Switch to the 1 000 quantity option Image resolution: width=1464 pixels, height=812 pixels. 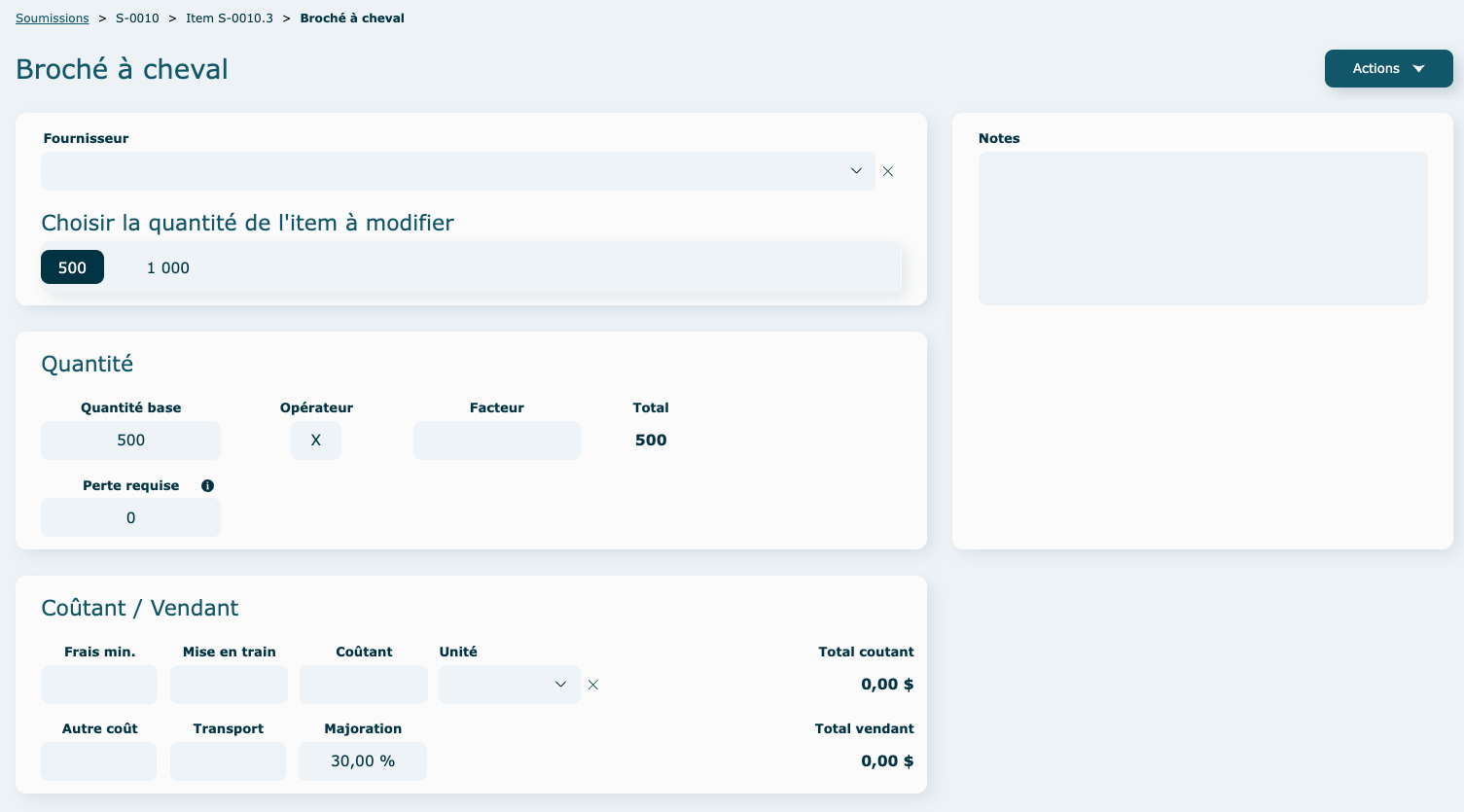point(168,267)
